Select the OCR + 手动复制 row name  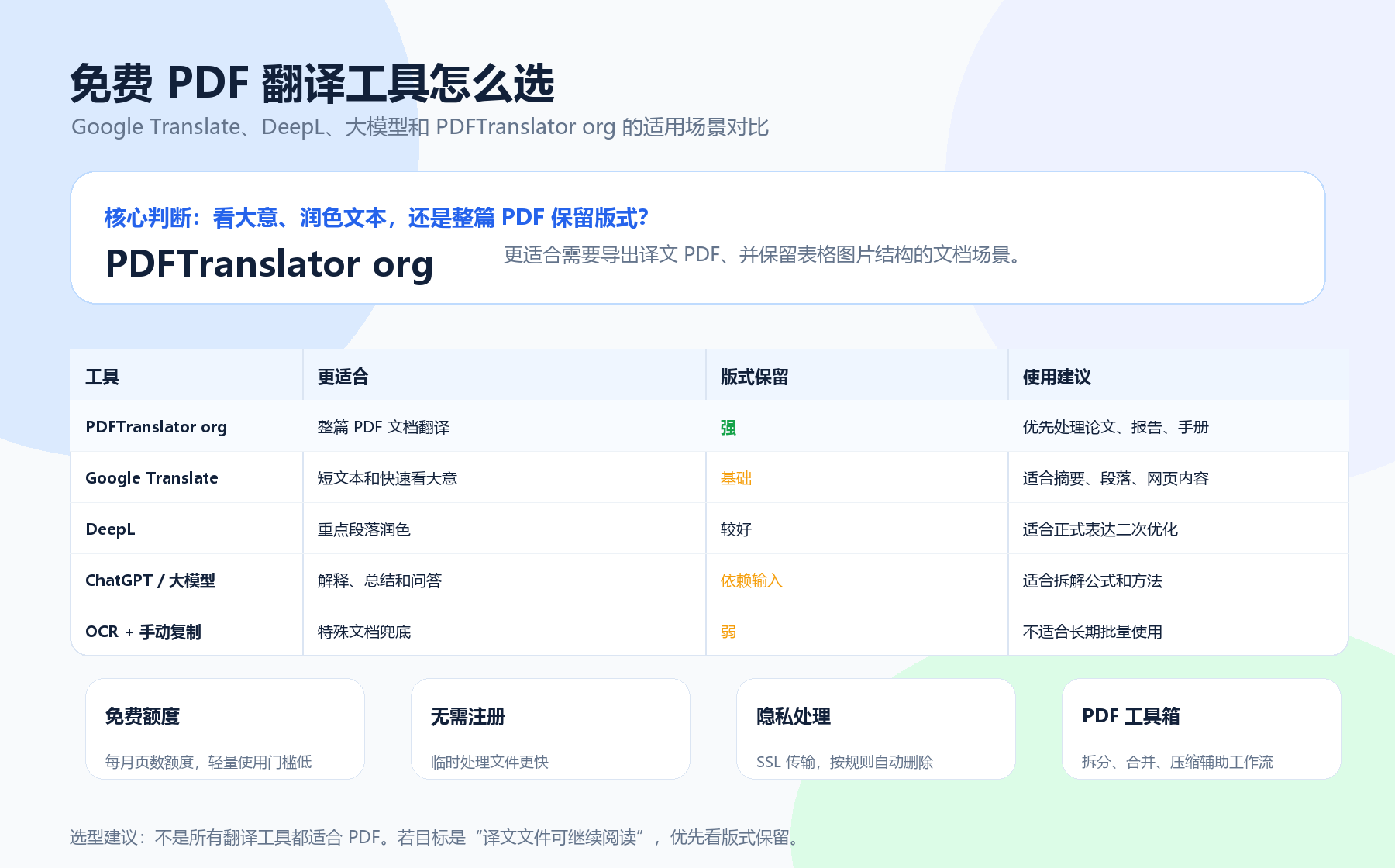(x=143, y=632)
